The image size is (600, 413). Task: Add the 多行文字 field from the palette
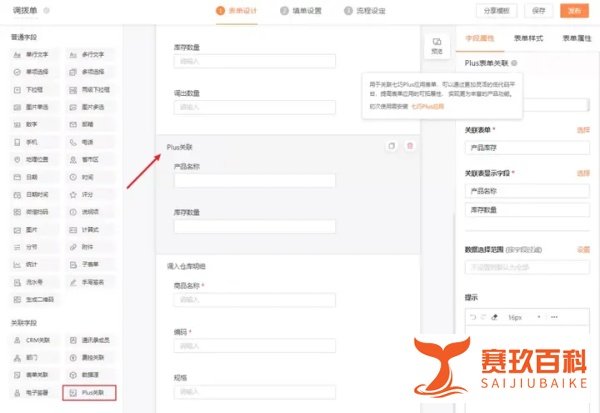pyautogui.click(x=90, y=55)
